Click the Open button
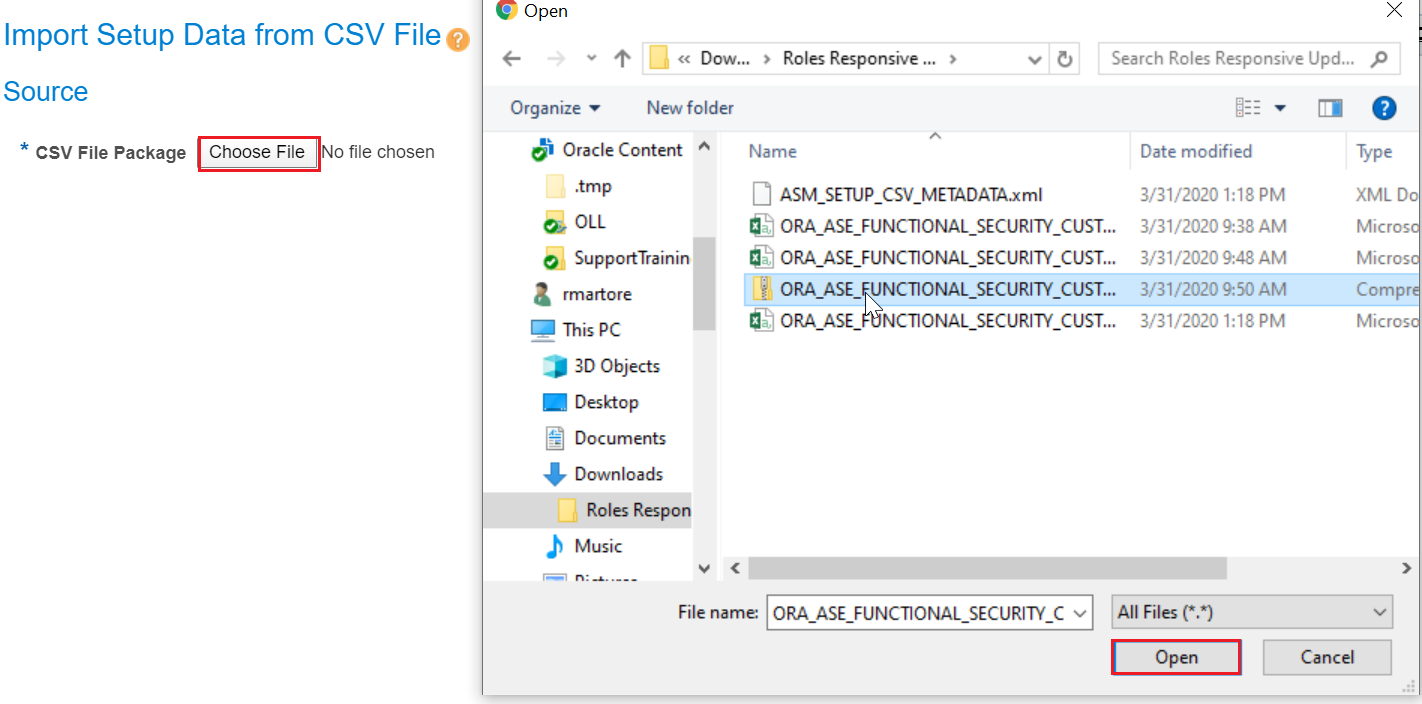The image size is (1422, 704). [1176, 657]
